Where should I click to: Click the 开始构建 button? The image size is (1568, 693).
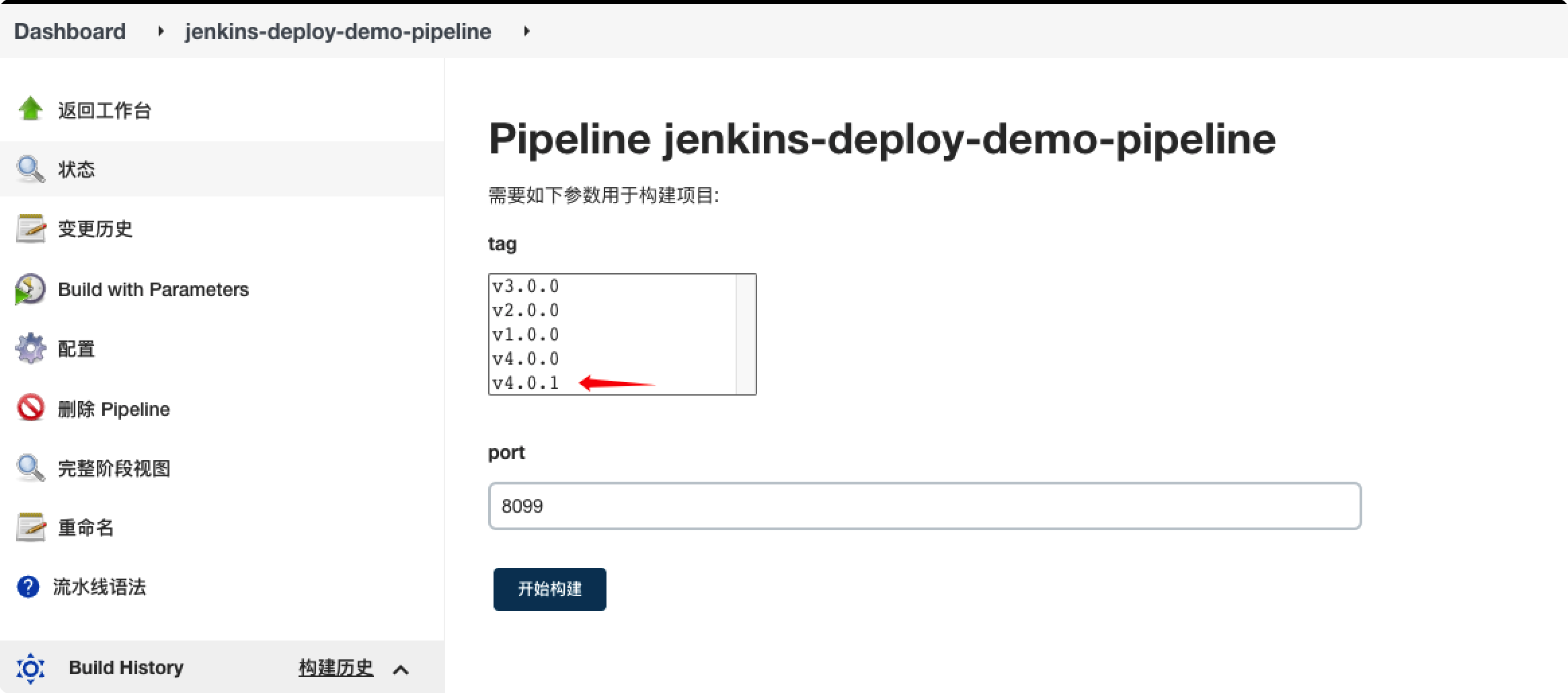pyautogui.click(x=549, y=589)
